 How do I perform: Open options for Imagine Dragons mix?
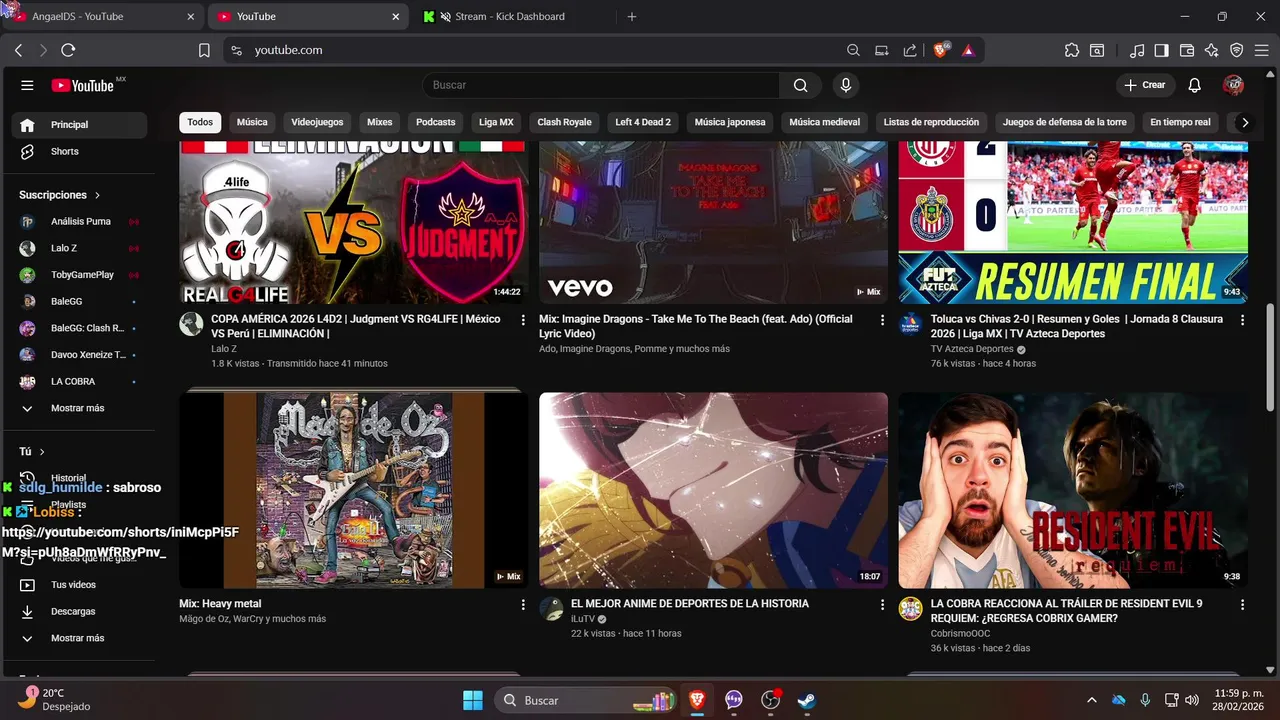click(x=882, y=320)
